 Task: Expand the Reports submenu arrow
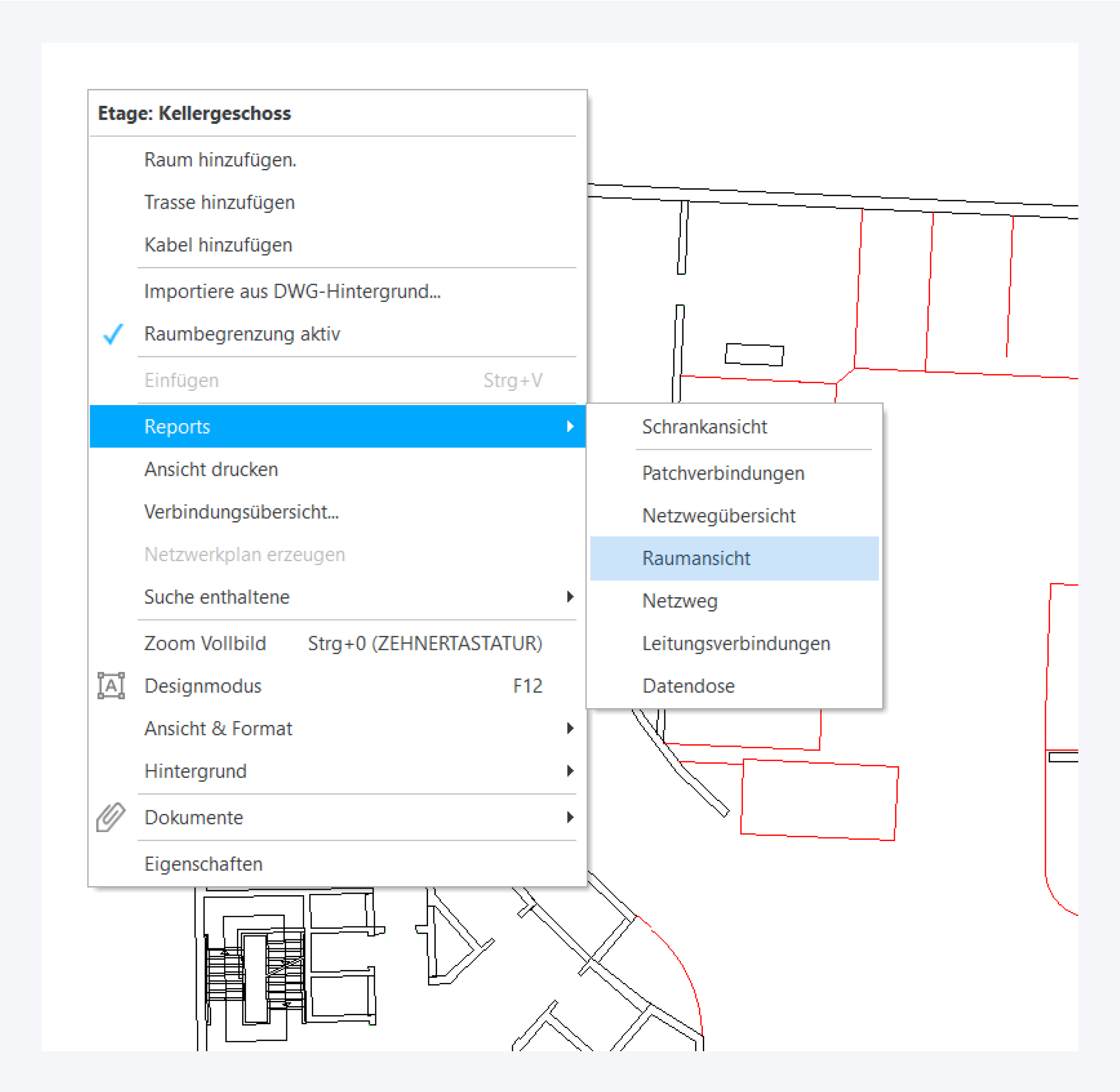[x=570, y=427]
